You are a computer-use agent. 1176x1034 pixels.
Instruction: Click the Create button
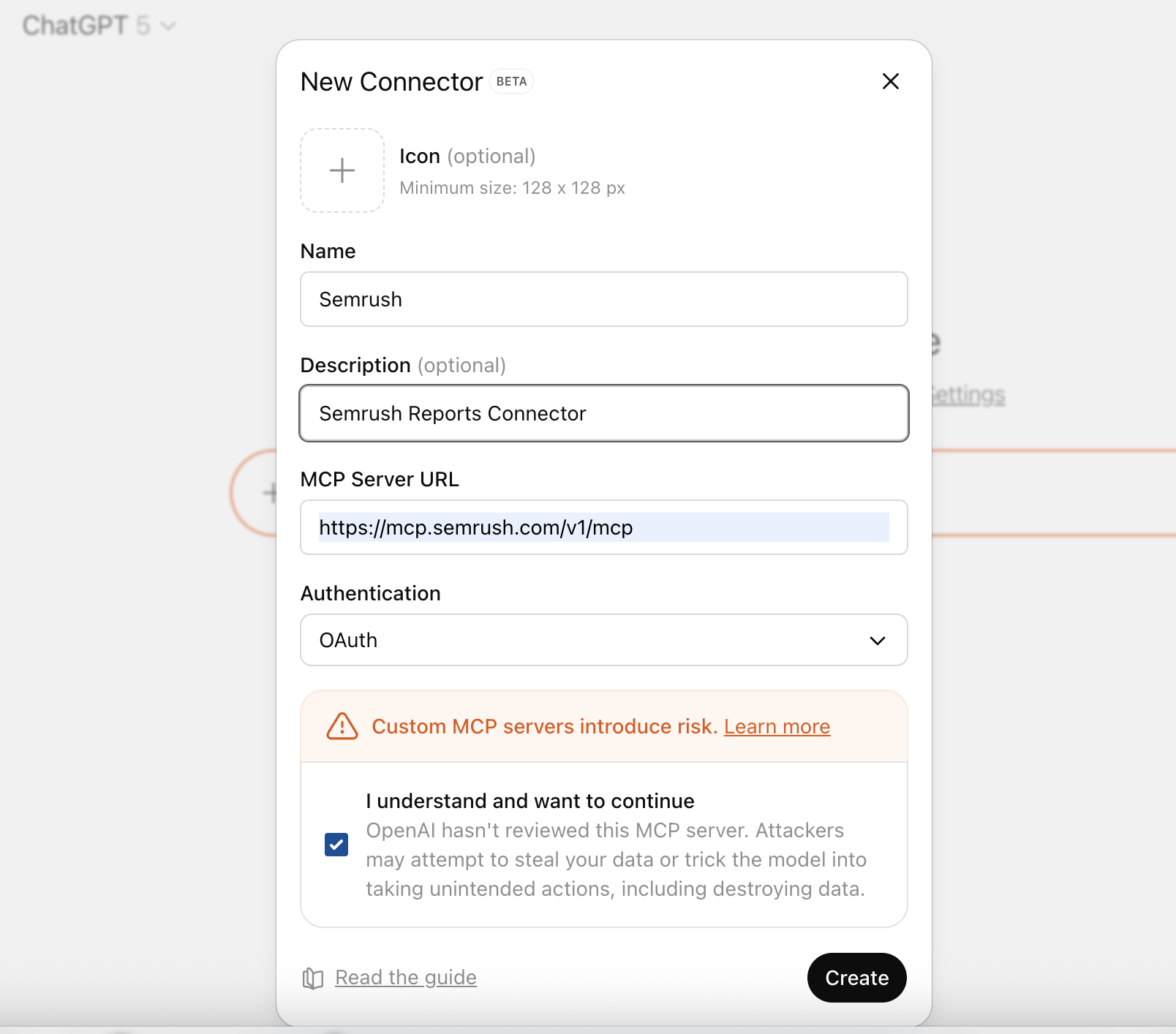click(856, 978)
